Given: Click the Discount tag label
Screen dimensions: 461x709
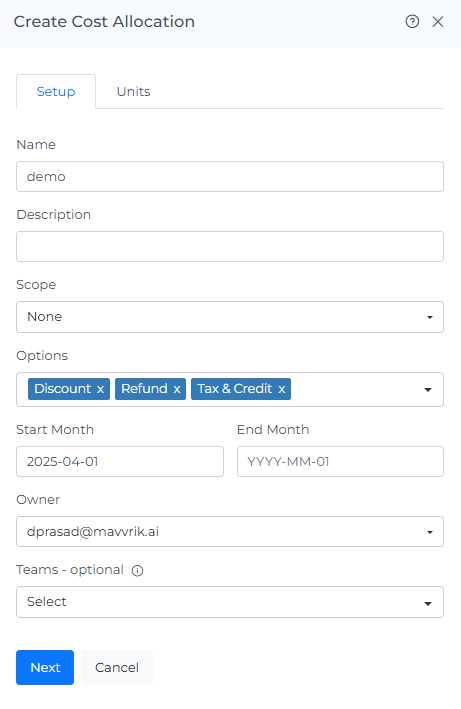Looking at the screenshot, I should (63, 389).
